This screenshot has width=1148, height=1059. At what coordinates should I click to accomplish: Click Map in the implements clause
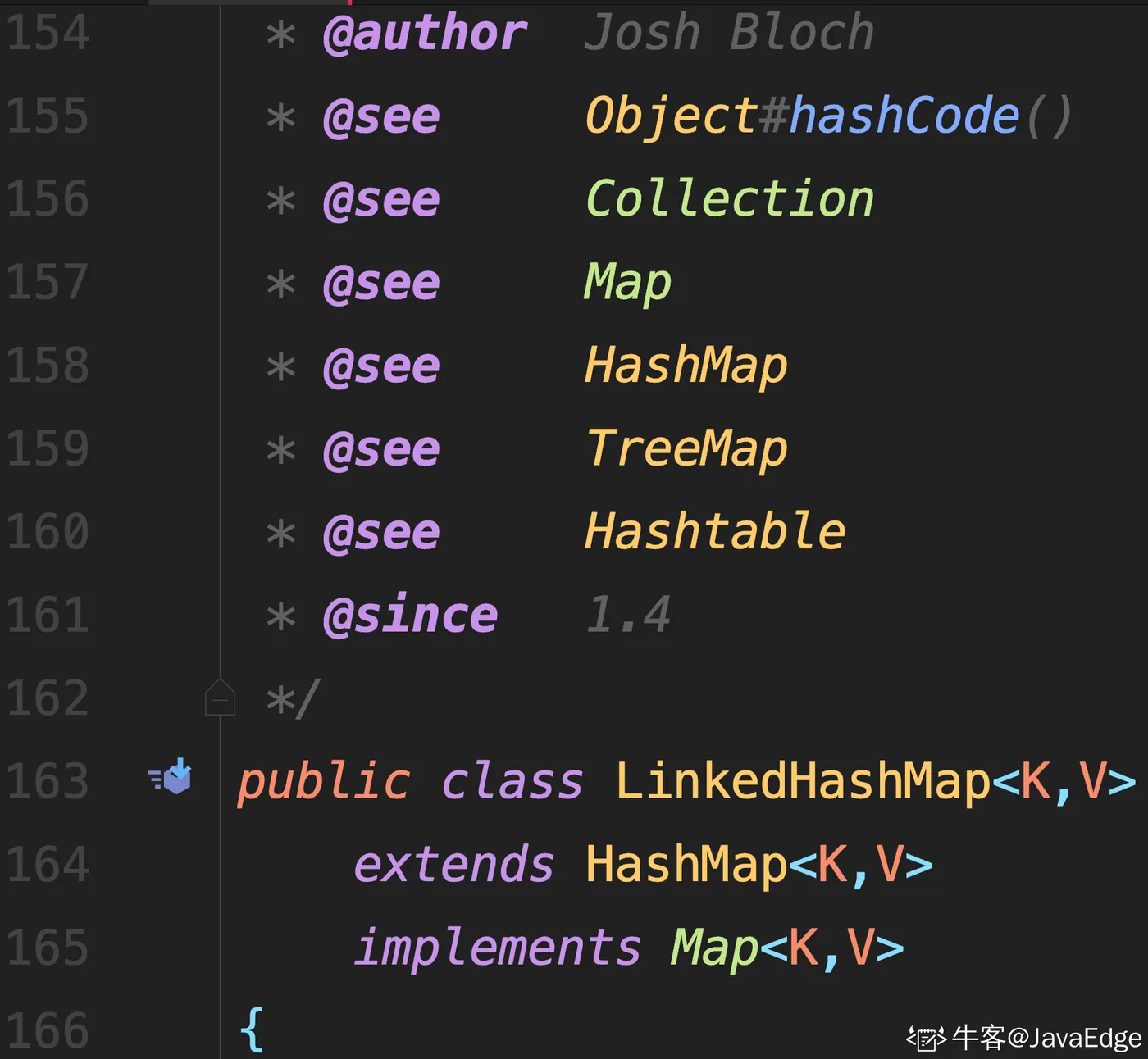tap(715, 948)
